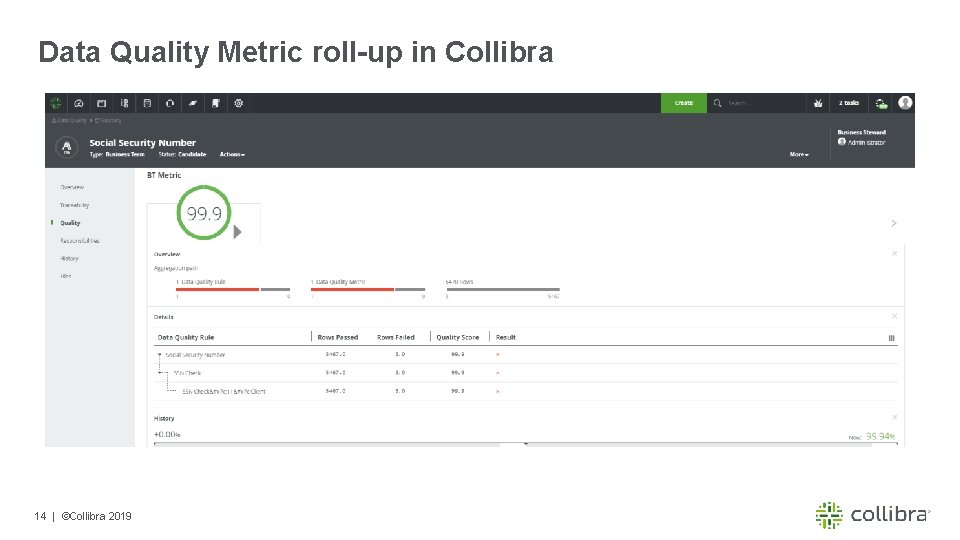Close the History section with its X
Image resolution: width=960 pixels, height=540 pixels.
[894, 418]
